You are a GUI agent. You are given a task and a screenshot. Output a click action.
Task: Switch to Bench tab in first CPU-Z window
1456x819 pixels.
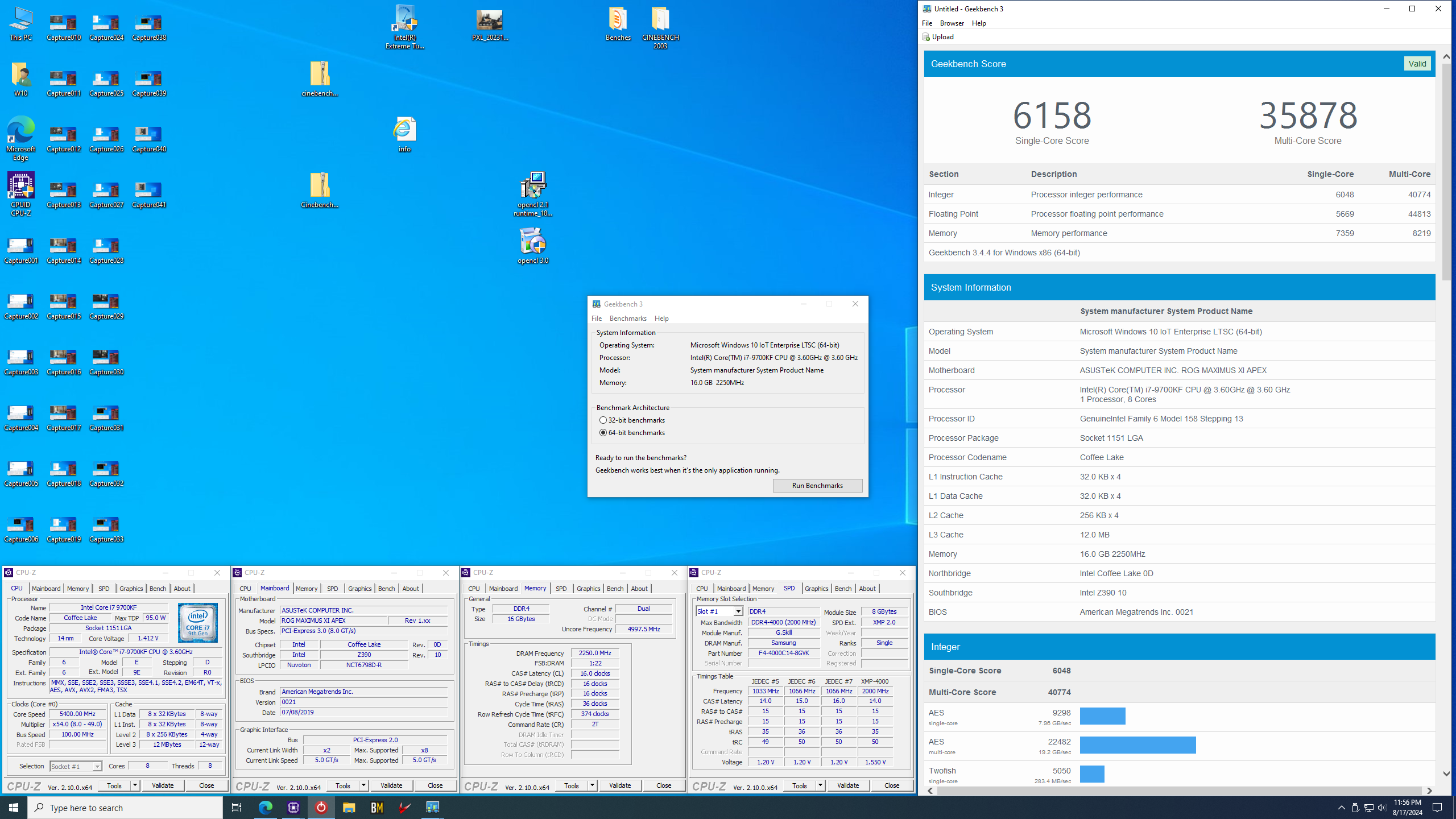[x=158, y=589]
